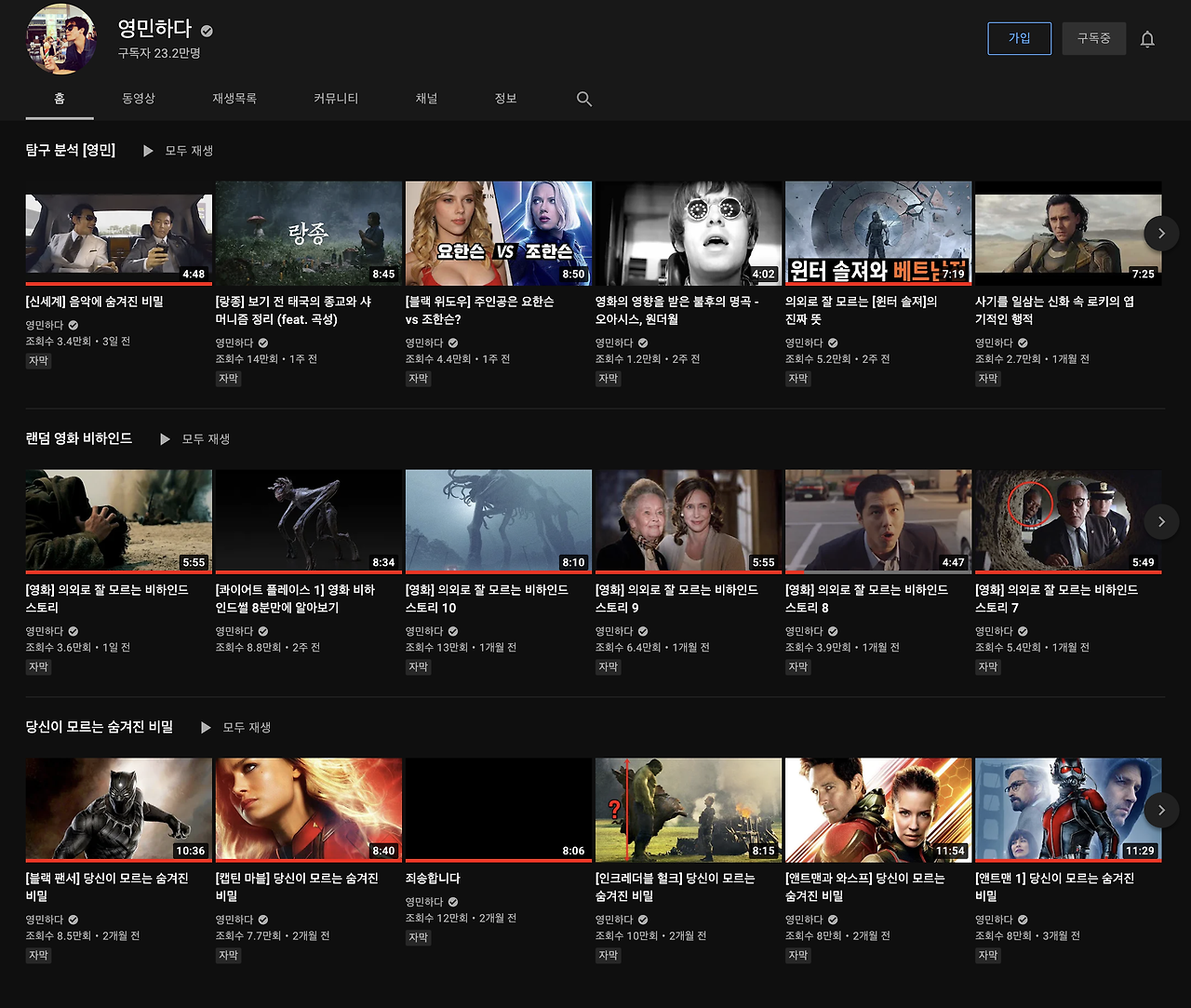The image size is (1191, 1008).
Task: Play the black-and-white 오아시스 원더월 thumbnail
Action: 689,234
